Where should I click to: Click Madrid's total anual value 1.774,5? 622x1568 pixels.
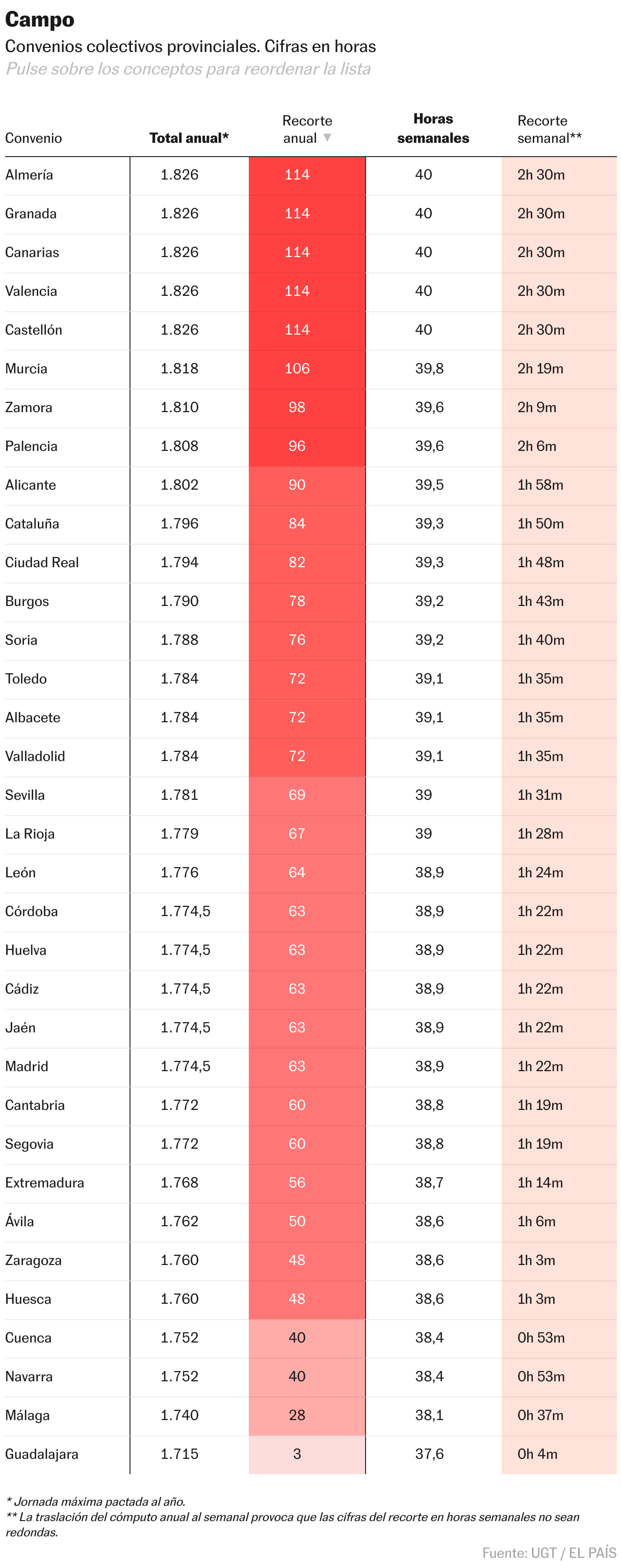click(x=185, y=1066)
